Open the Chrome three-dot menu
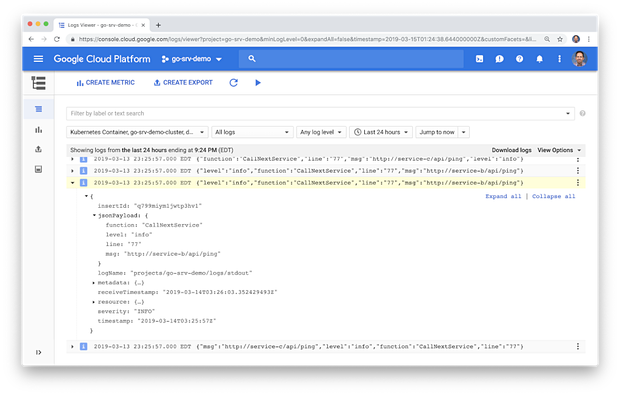This screenshot has height=395, width=620. 589,39
